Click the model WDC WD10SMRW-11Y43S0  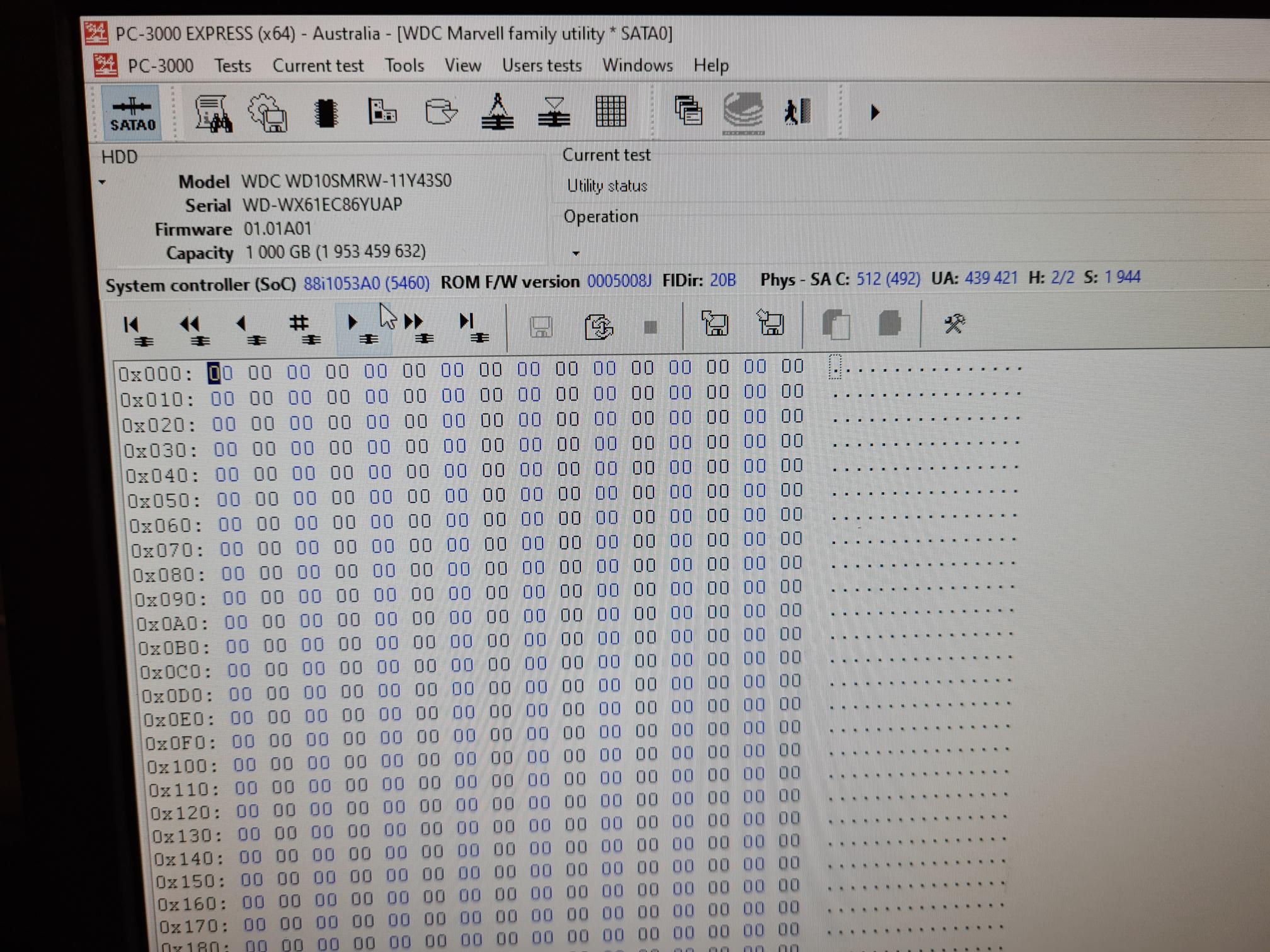[346, 181]
